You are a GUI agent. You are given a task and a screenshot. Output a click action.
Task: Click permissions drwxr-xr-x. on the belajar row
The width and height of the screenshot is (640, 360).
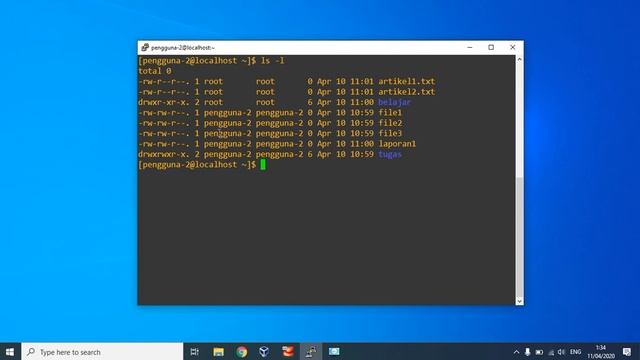[164, 102]
